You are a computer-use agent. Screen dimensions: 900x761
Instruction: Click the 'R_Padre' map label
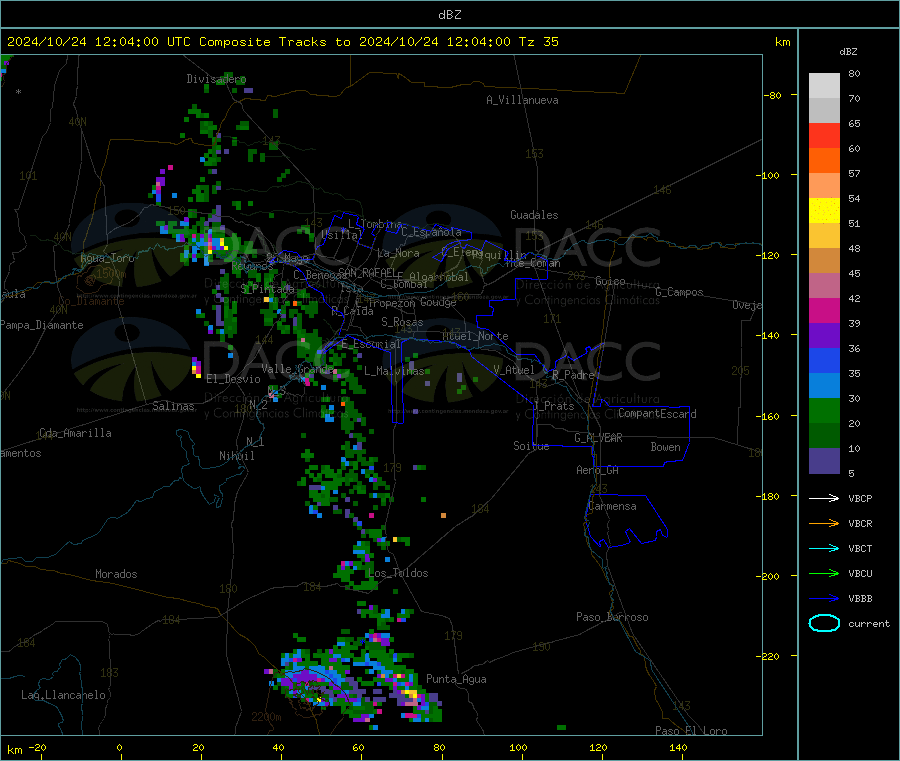point(573,375)
